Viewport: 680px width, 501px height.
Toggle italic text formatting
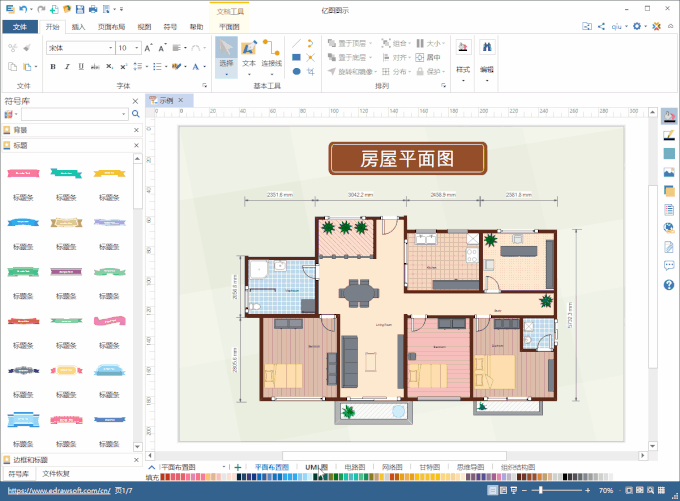(66, 67)
